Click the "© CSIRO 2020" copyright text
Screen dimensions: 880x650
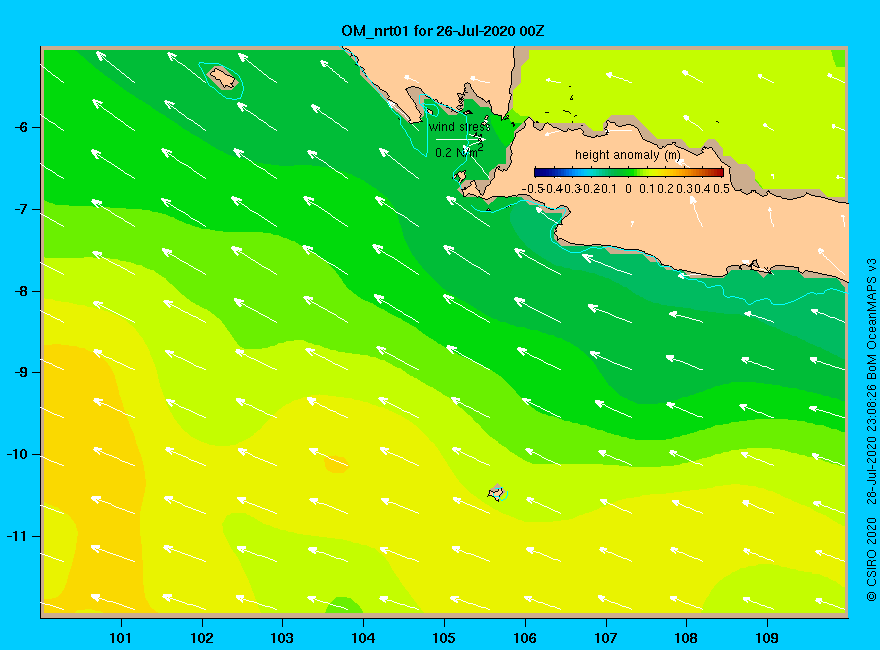coord(871,559)
